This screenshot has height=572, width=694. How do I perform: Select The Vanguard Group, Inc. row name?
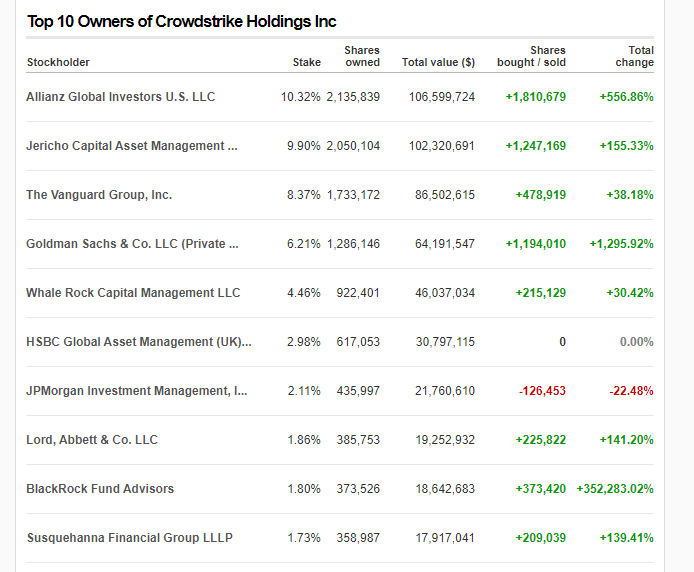(x=99, y=195)
